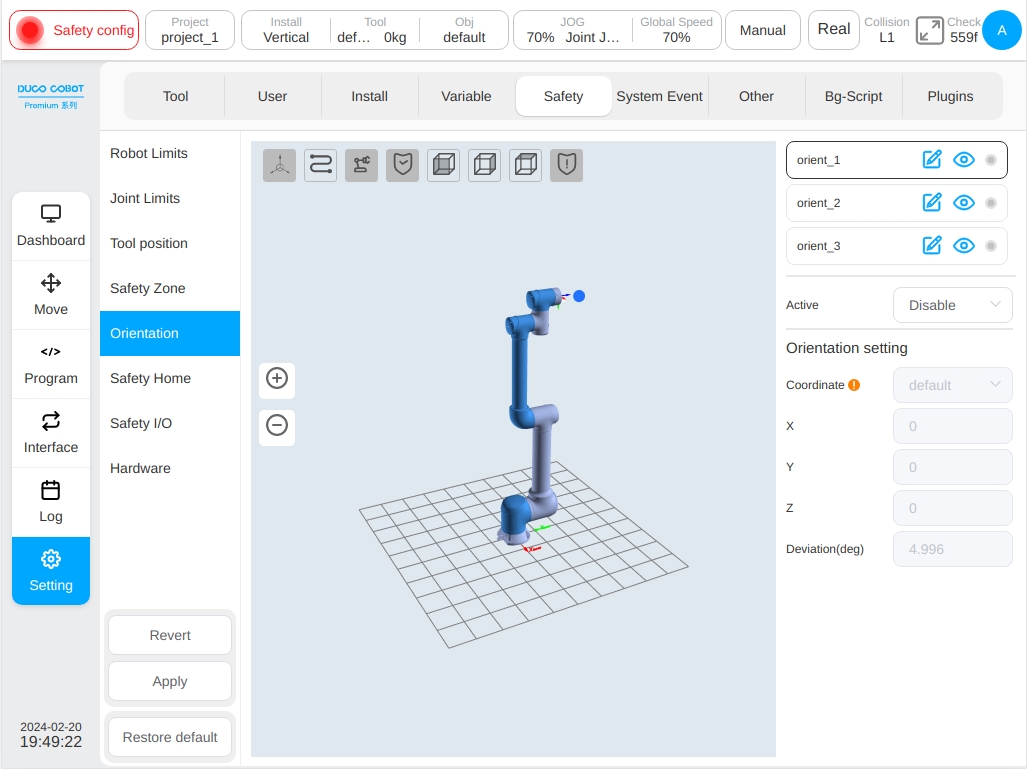
Task: Edit the orient_3 entry
Action: [x=931, y=246]
